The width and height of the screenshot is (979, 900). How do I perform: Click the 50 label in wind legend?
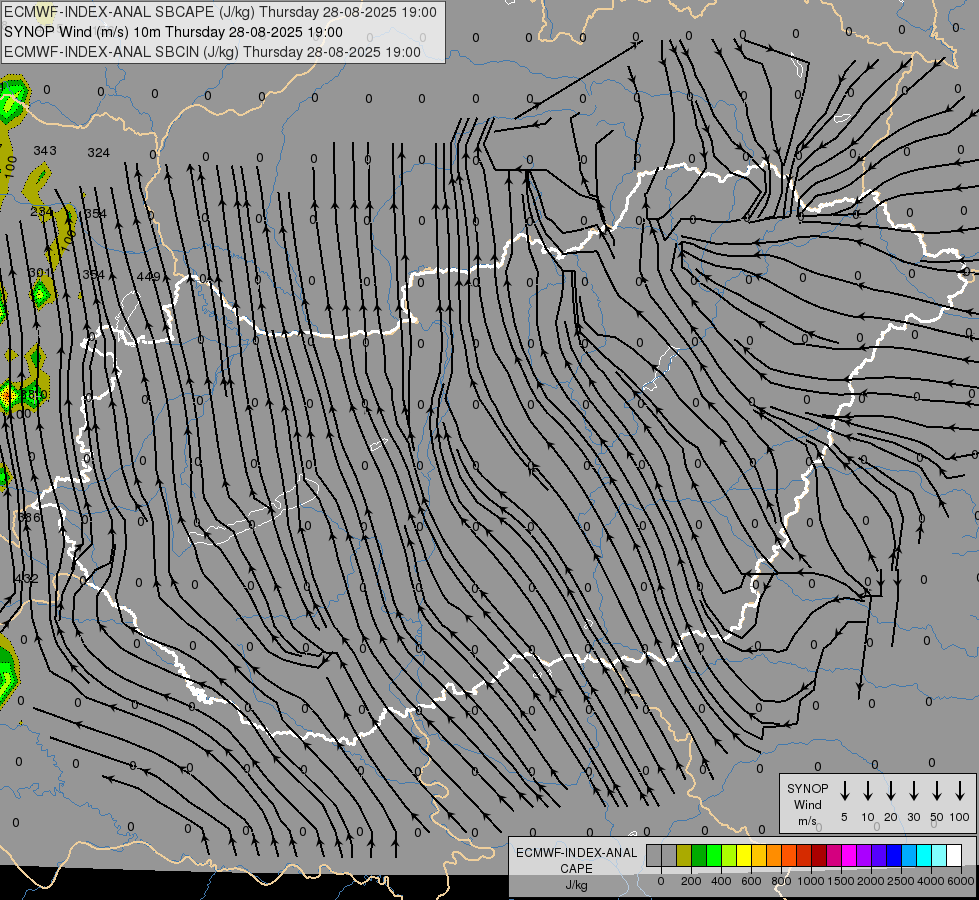point(937,817)
